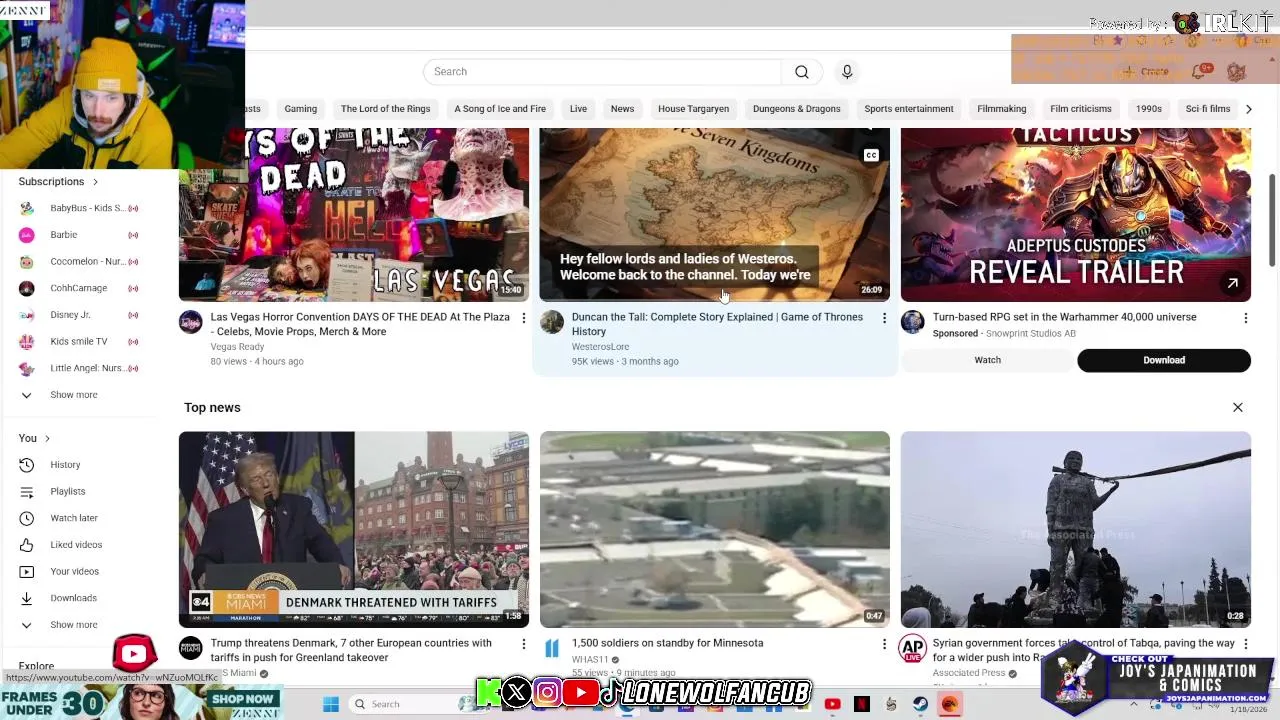Select the Gaming chip
The height and width of the screenshot is (720, 1280).
[x=300, y=109]
